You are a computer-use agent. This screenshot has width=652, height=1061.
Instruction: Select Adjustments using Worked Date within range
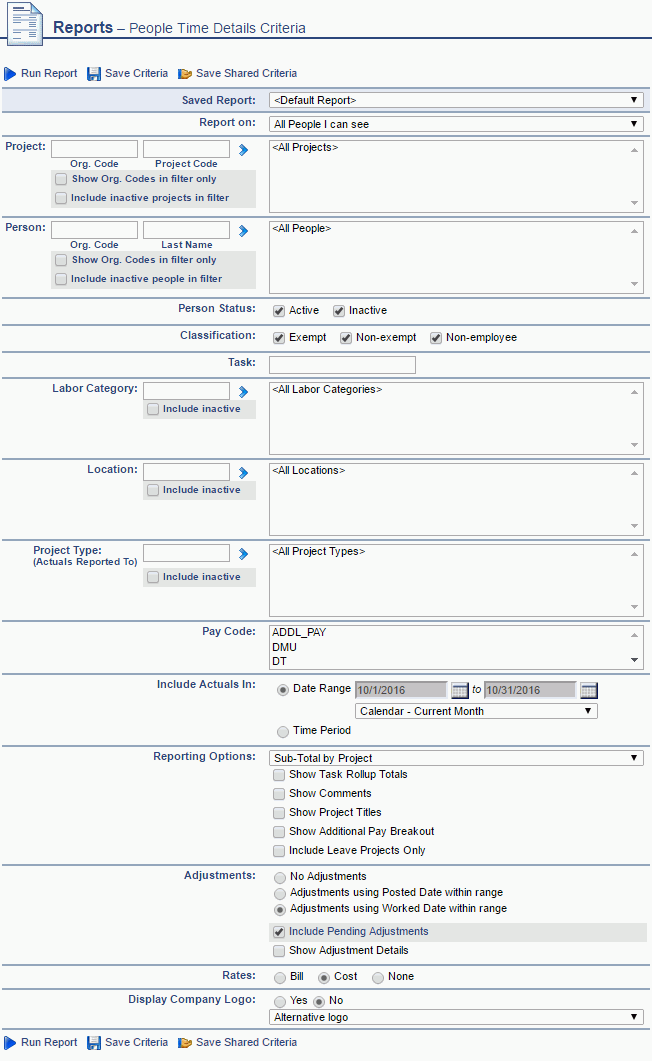point(279,910)
